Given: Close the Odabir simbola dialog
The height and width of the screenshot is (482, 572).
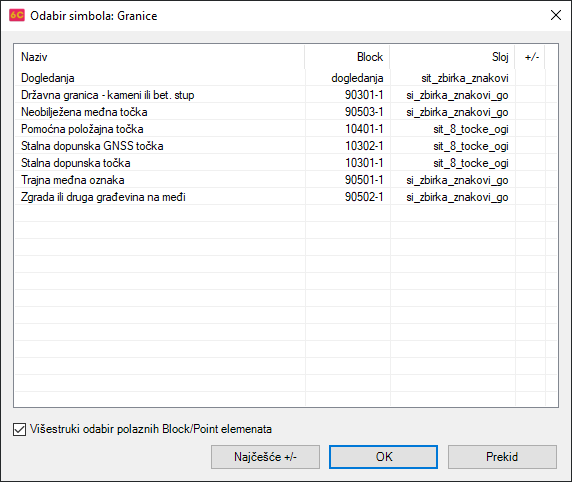Looking at the screenshot, I should tap(556, 15).
